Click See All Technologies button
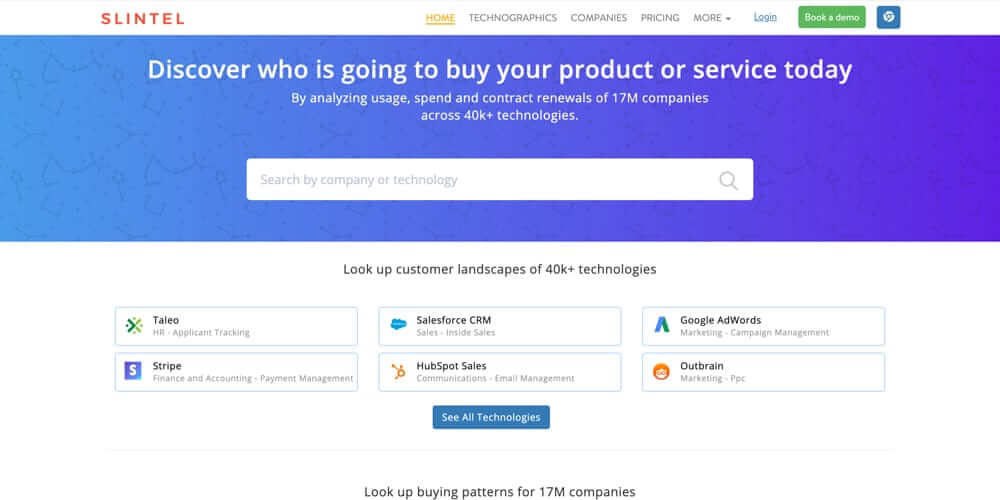This screenshot has height=500, width=1000. pyautogui.click(x=491, y=417)
